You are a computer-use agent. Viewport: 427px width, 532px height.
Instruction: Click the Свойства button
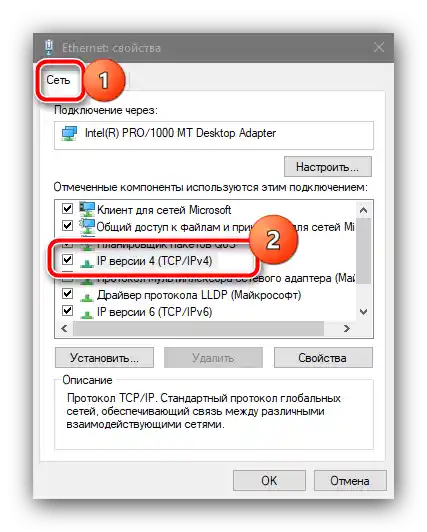tap(323, 358)
